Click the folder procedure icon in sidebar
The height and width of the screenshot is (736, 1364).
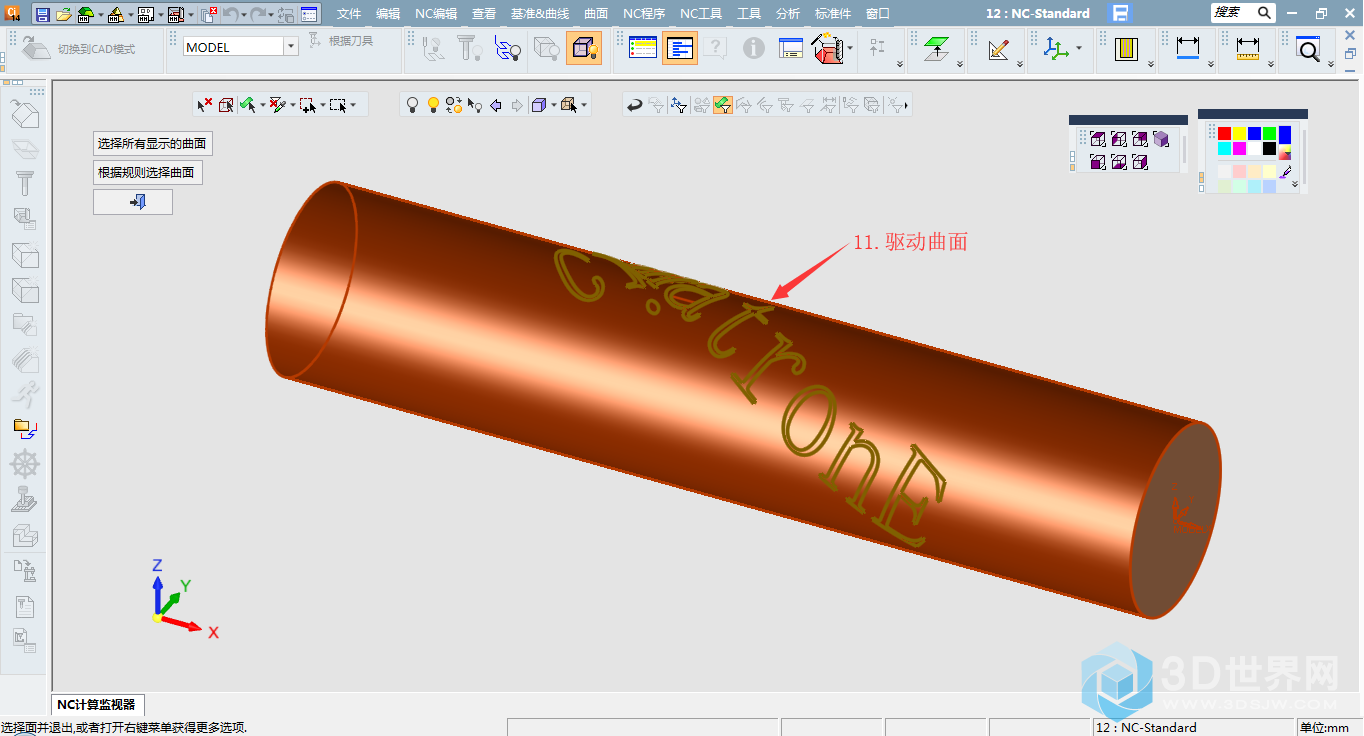coord(25,429)
